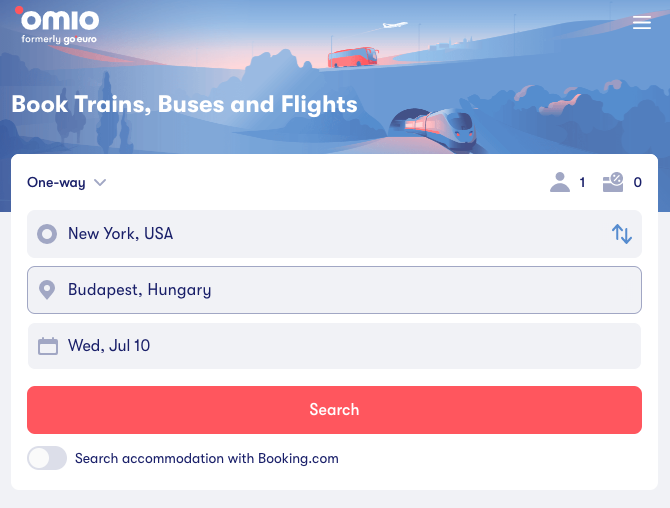The image size is (670, 508).
Task: Click the origin circle icon
Action: click(47, 234)
